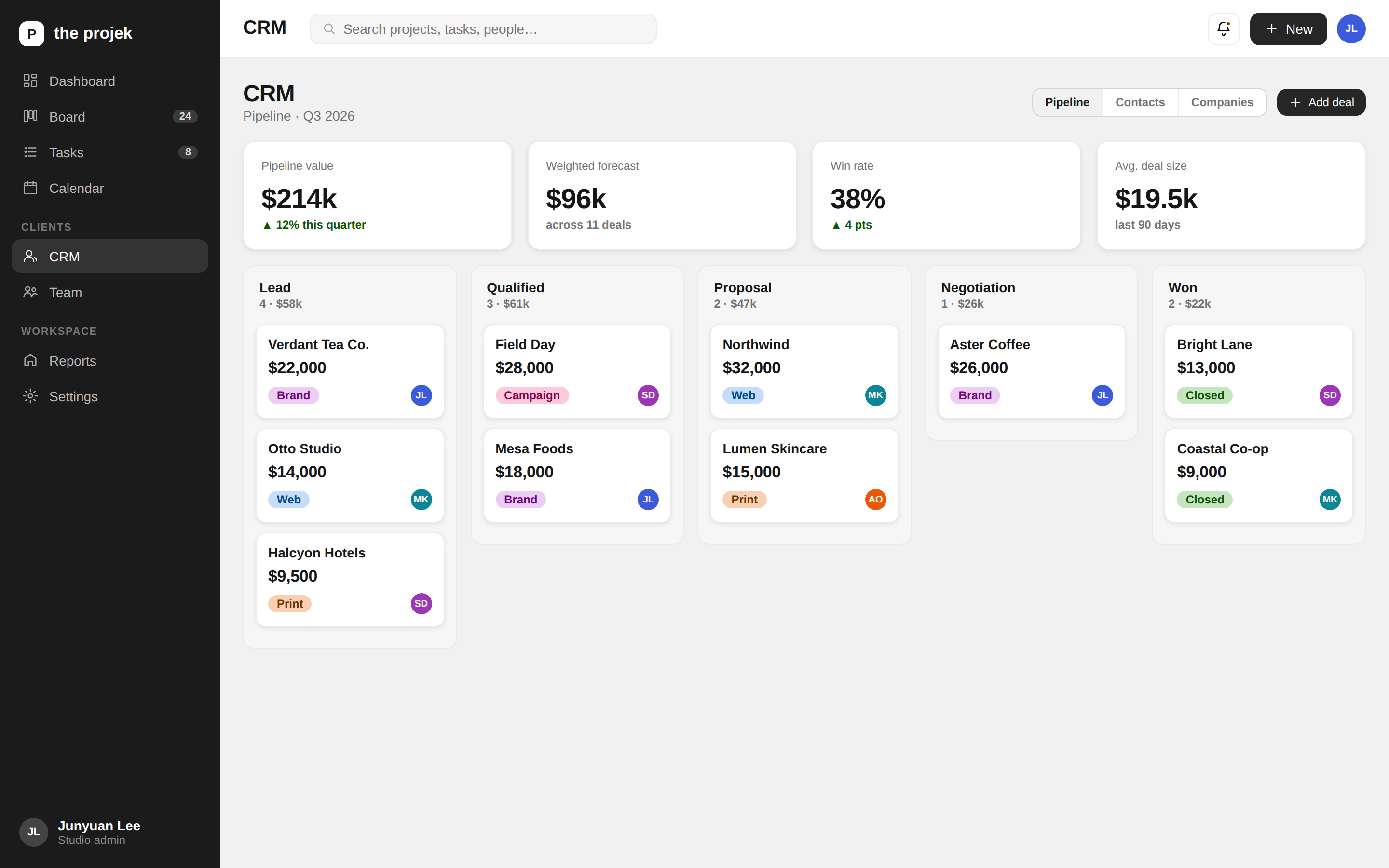Open the Pipeline value stat card
Viewport: 1389px width, 868px height.
click(378, 195)
